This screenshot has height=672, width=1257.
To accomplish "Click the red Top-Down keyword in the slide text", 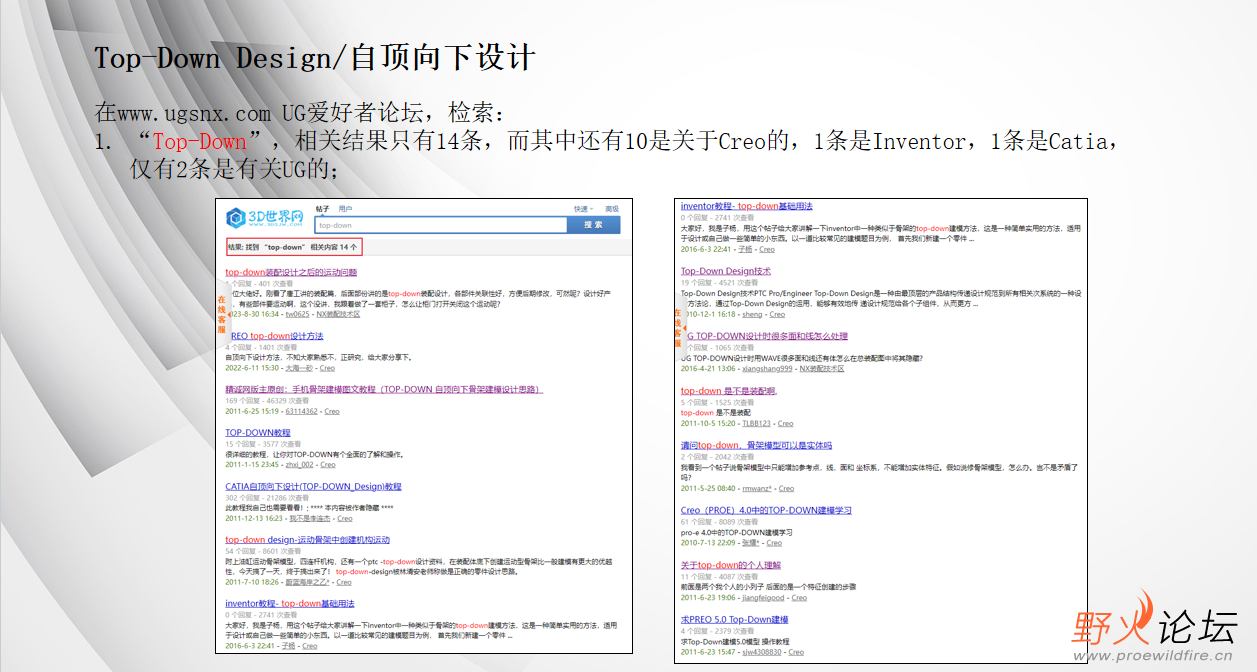I will click(x=199, y=142).
